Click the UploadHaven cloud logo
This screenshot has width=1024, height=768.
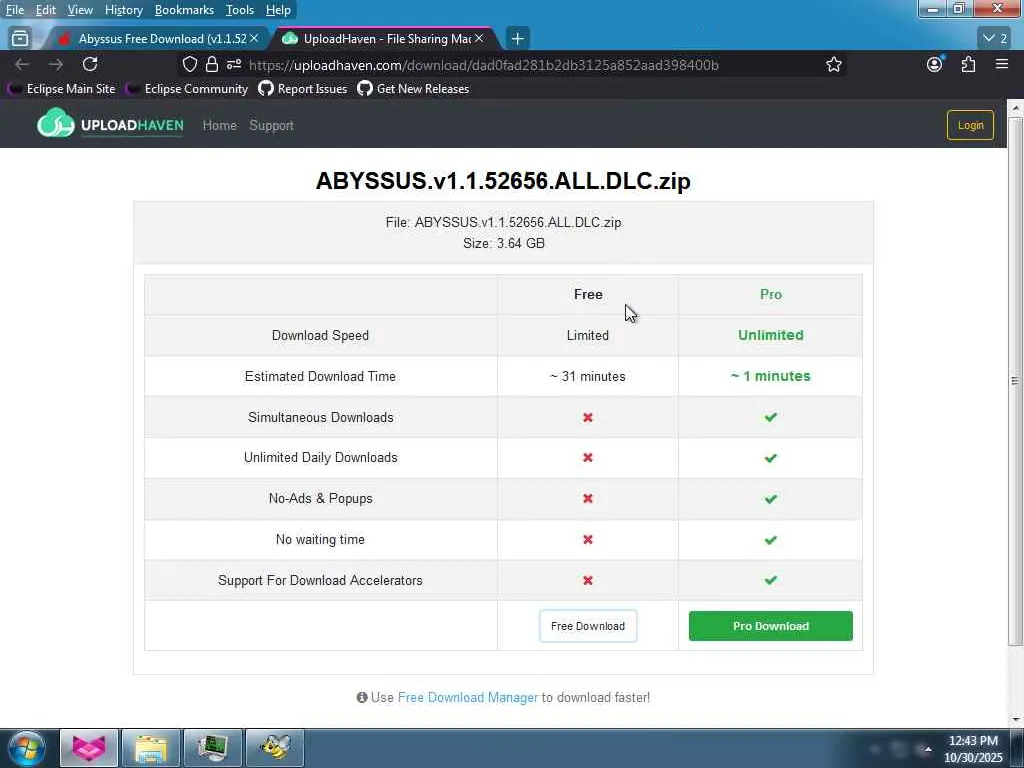point(110,124)
